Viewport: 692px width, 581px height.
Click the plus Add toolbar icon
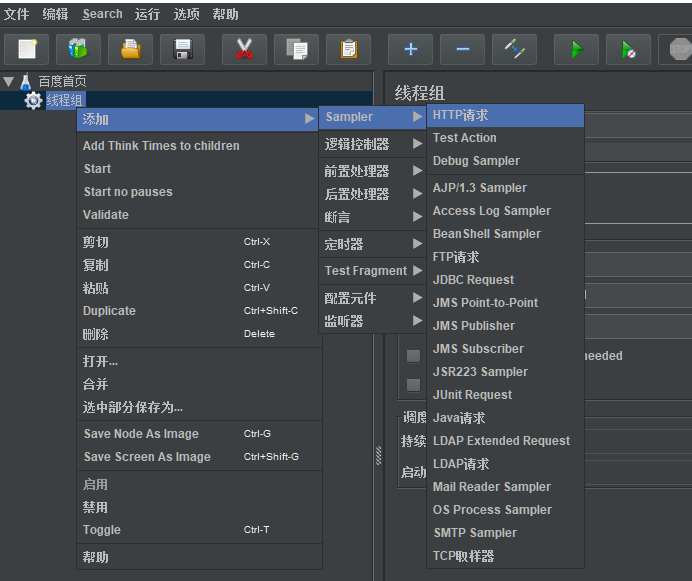click(410, 49)
